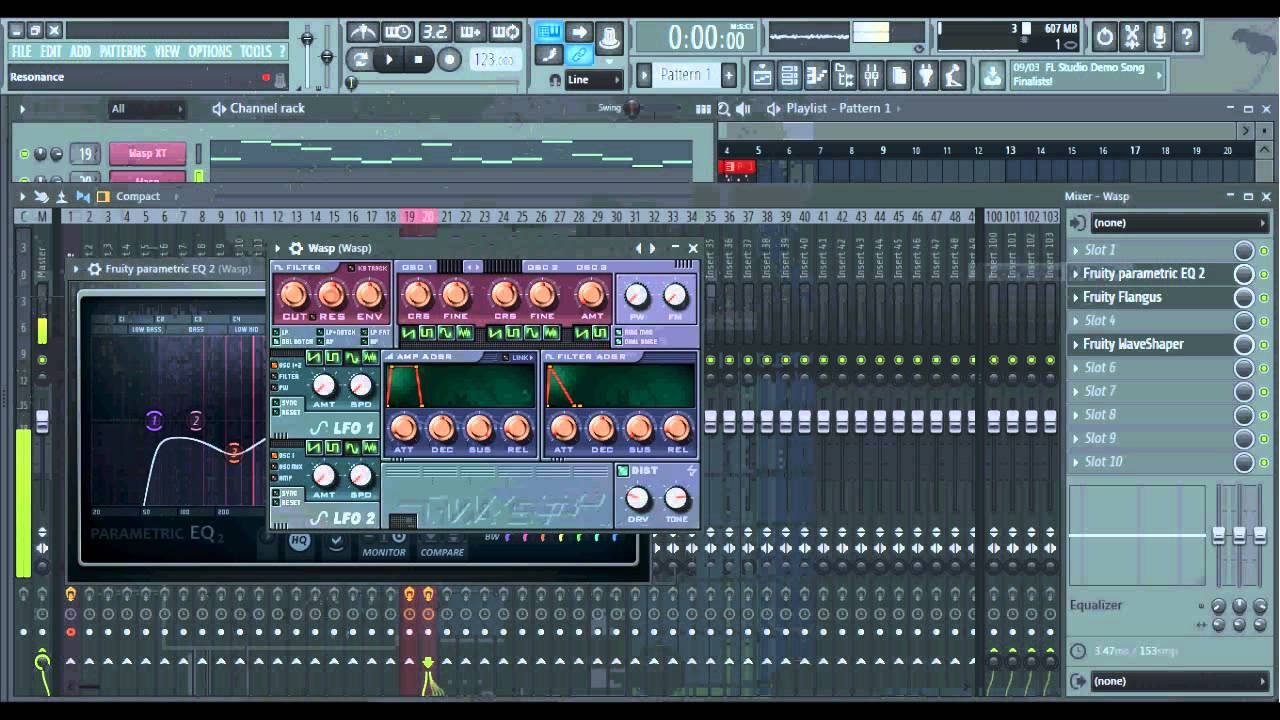Enable RING MOD checkbox in Wasp

619,331
